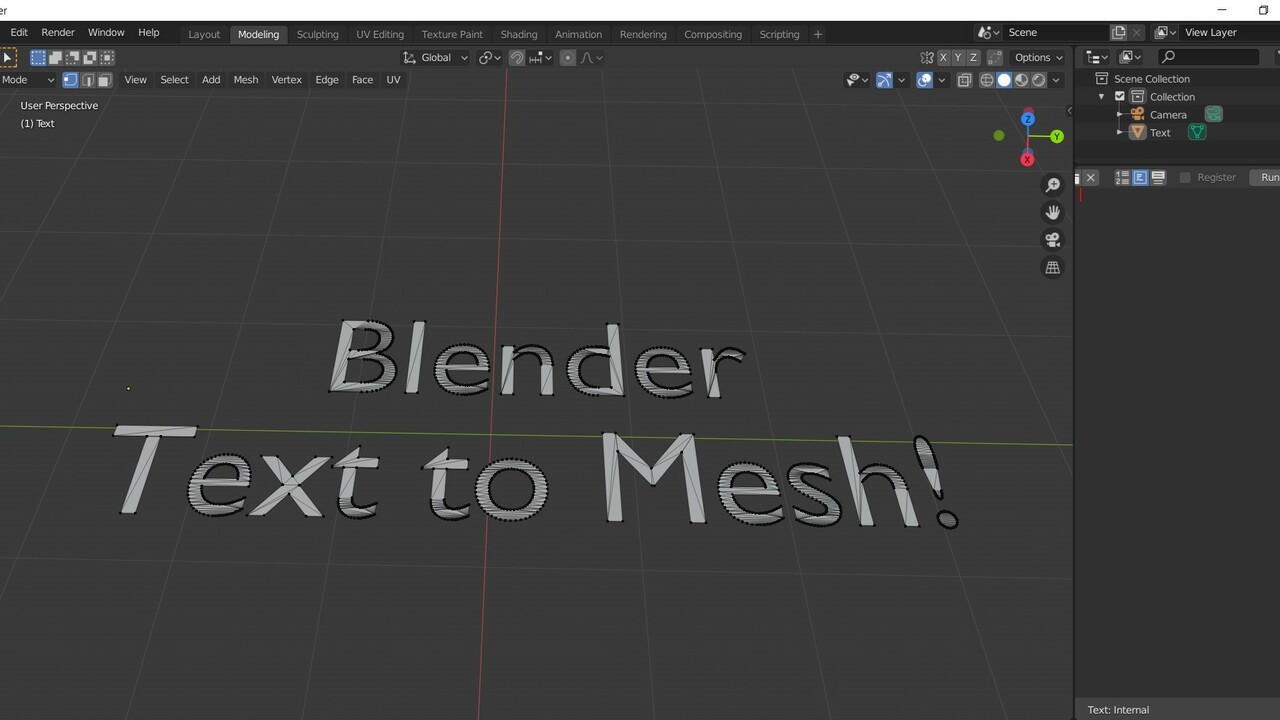Toggle word wrap in the text editor
Screen dimensions: 1280x720
(x=1158, y=177)
